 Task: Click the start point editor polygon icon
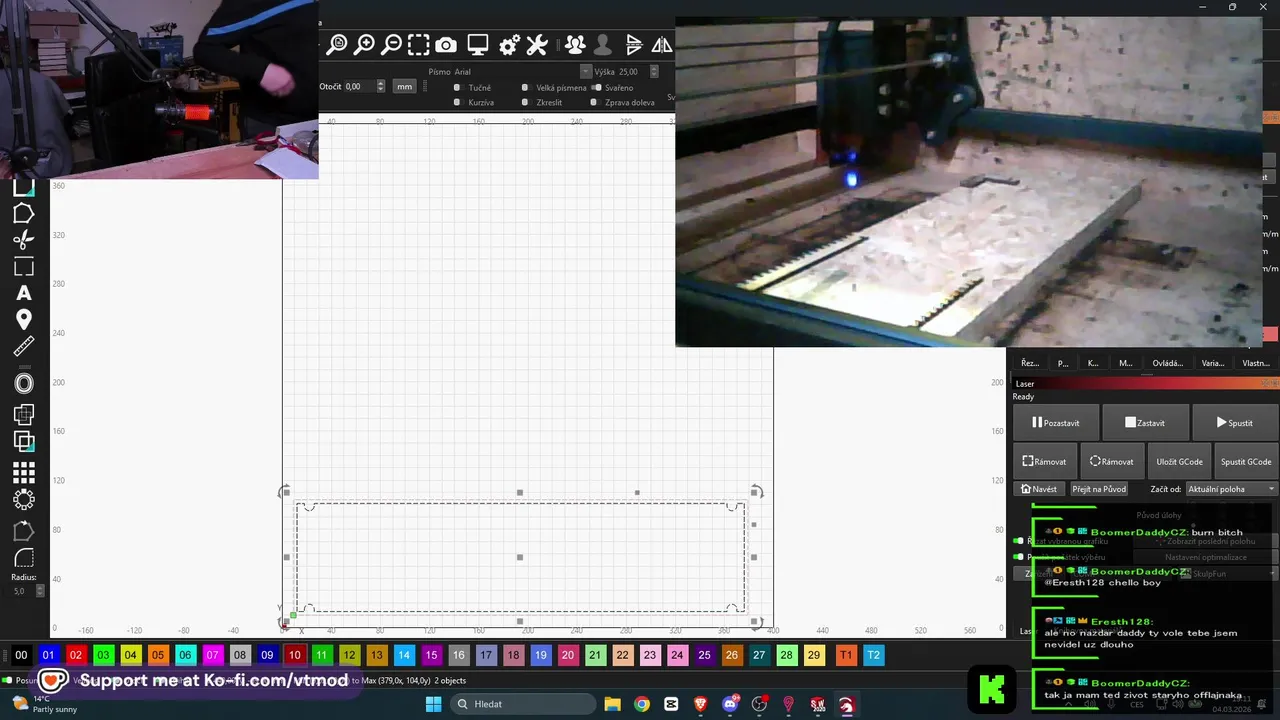pyautogui.click(x=24, y=531)
